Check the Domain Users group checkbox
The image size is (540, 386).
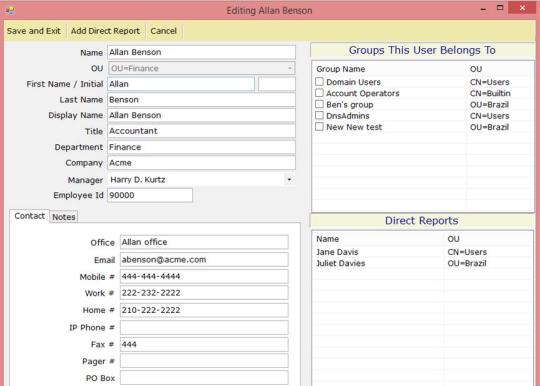point(319,82)
